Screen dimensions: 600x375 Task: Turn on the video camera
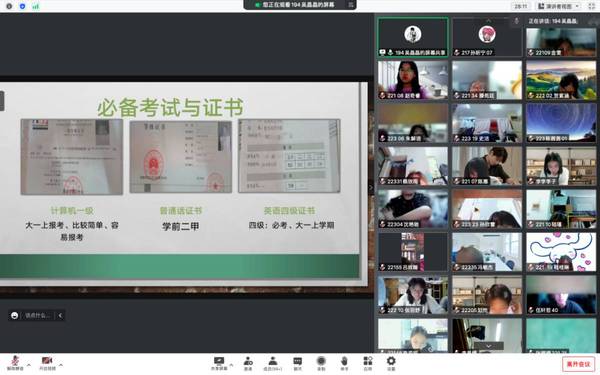coord(47,363)
